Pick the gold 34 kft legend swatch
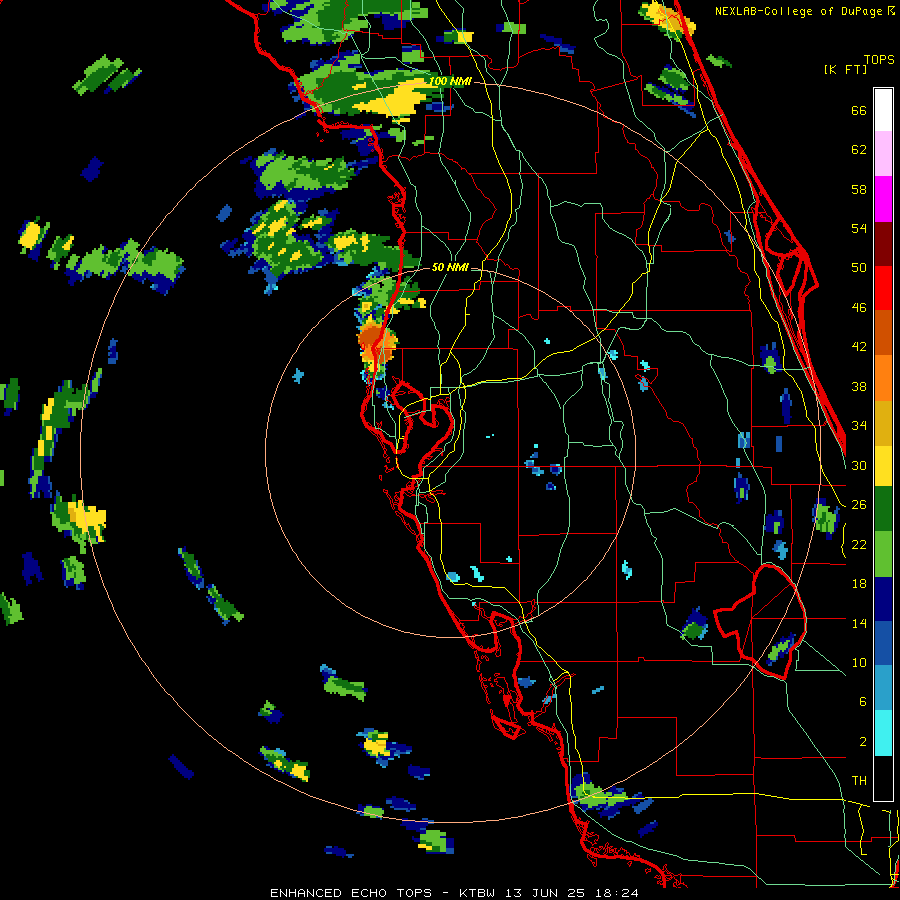The image size is (900, 900). 883,423
